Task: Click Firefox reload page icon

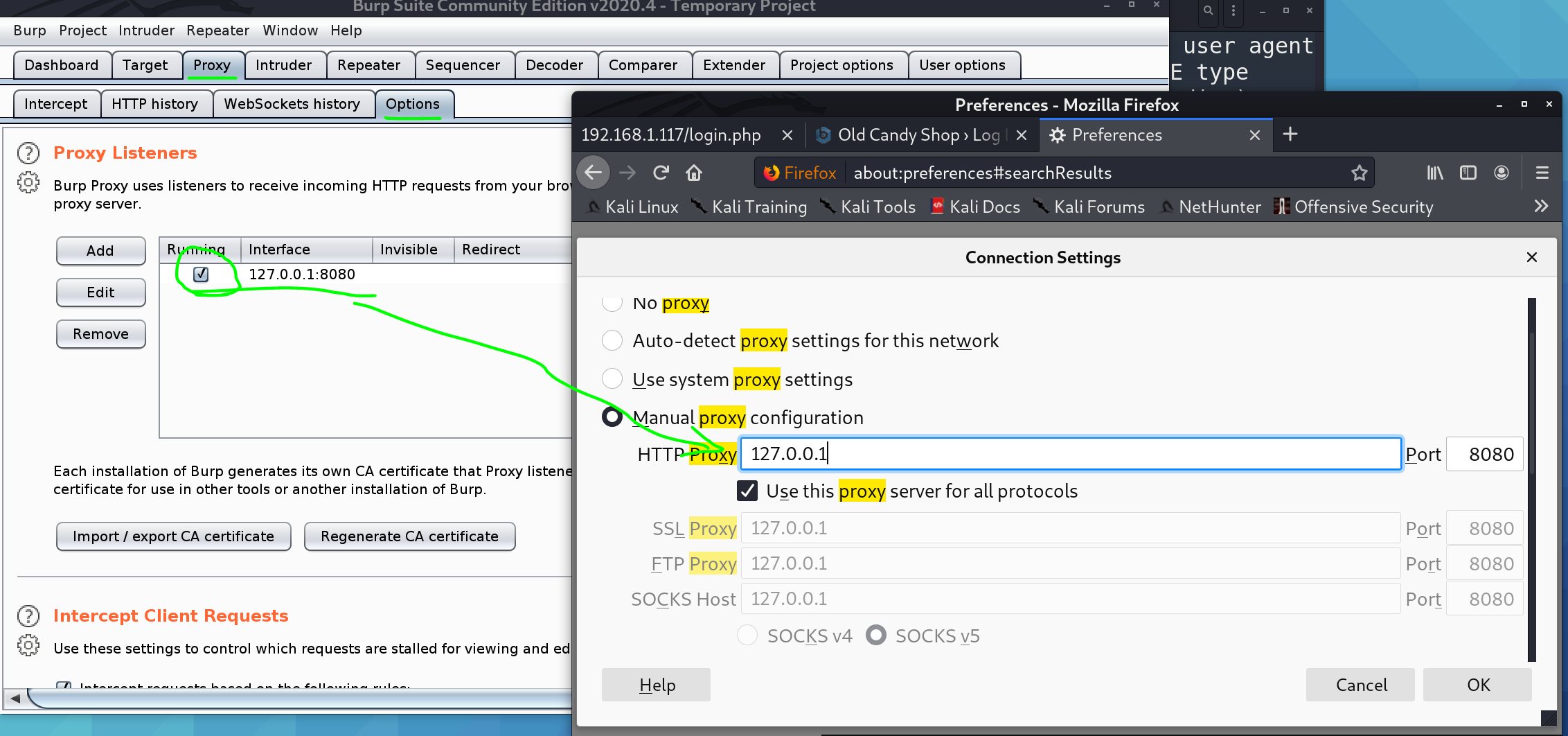Action: point(661,173)
